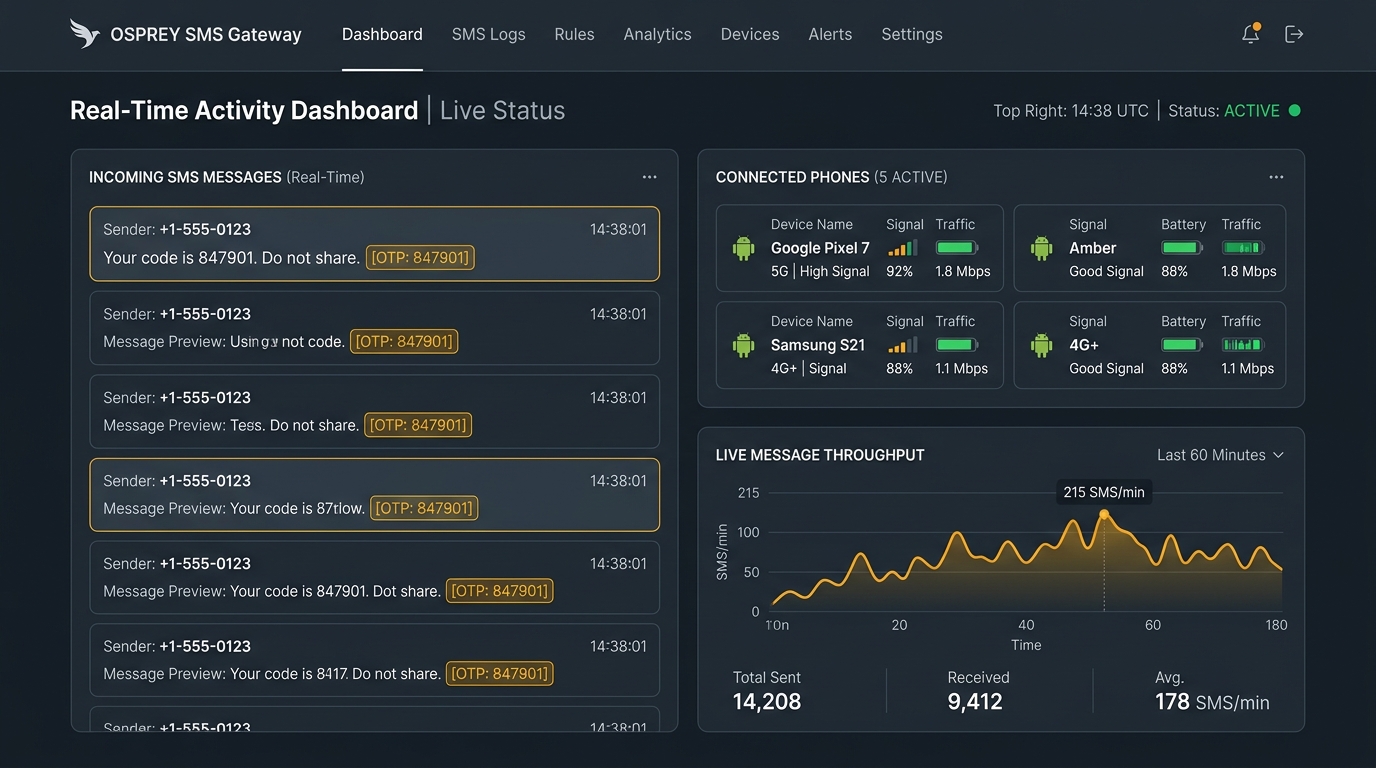Click the Android icon for Google Pixel 7
1376x768 pixels.
[743, 248]
